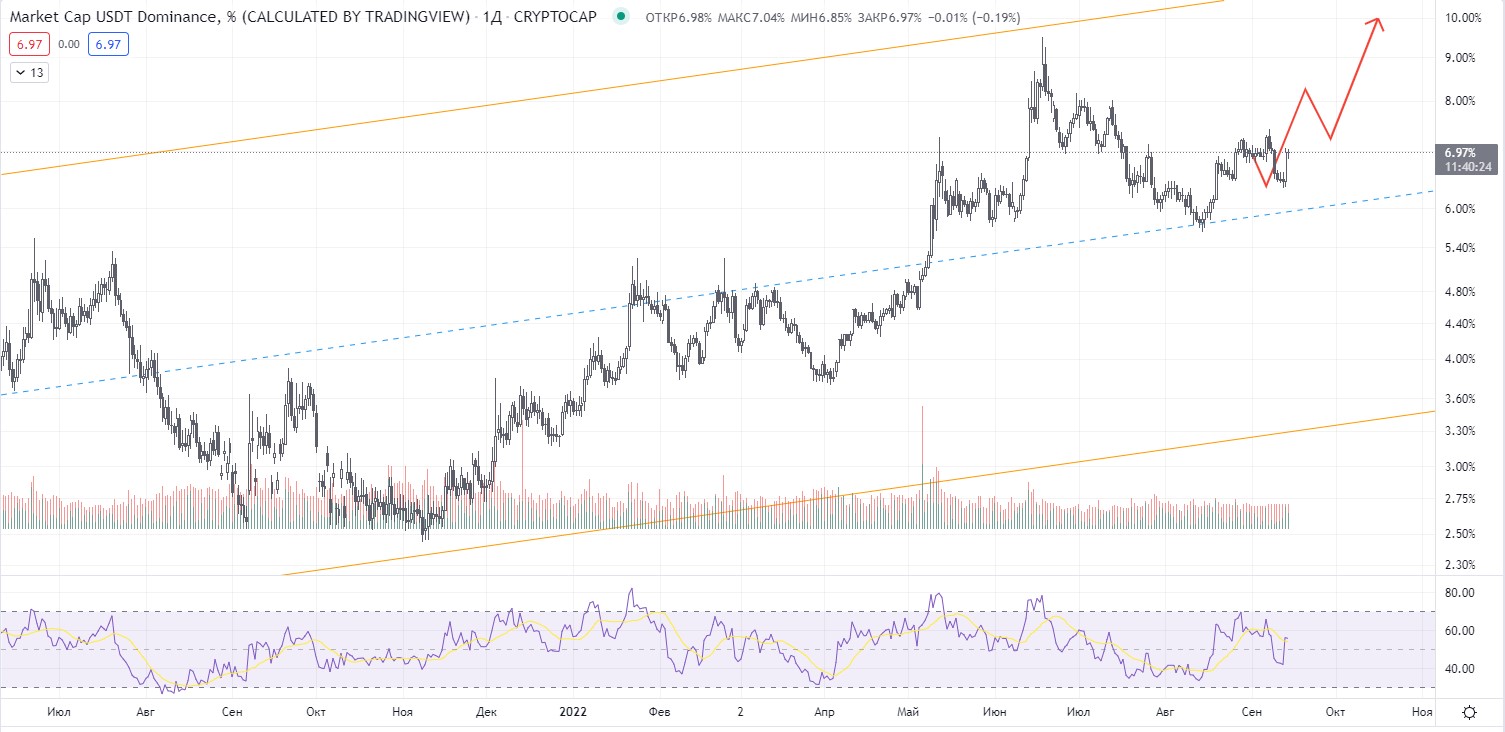This screenshot has width=1505, height=732.
Task: Click the Май label on time axis
Action: [909, 712]
